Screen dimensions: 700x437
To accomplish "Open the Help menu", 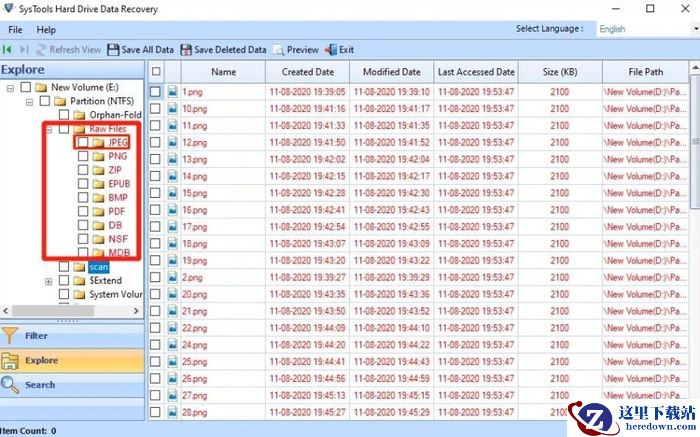I will click(46, 30).
